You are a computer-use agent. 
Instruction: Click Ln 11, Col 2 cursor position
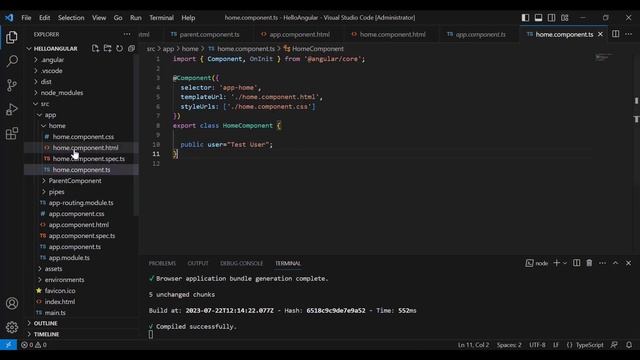click(x=473, y=345)
